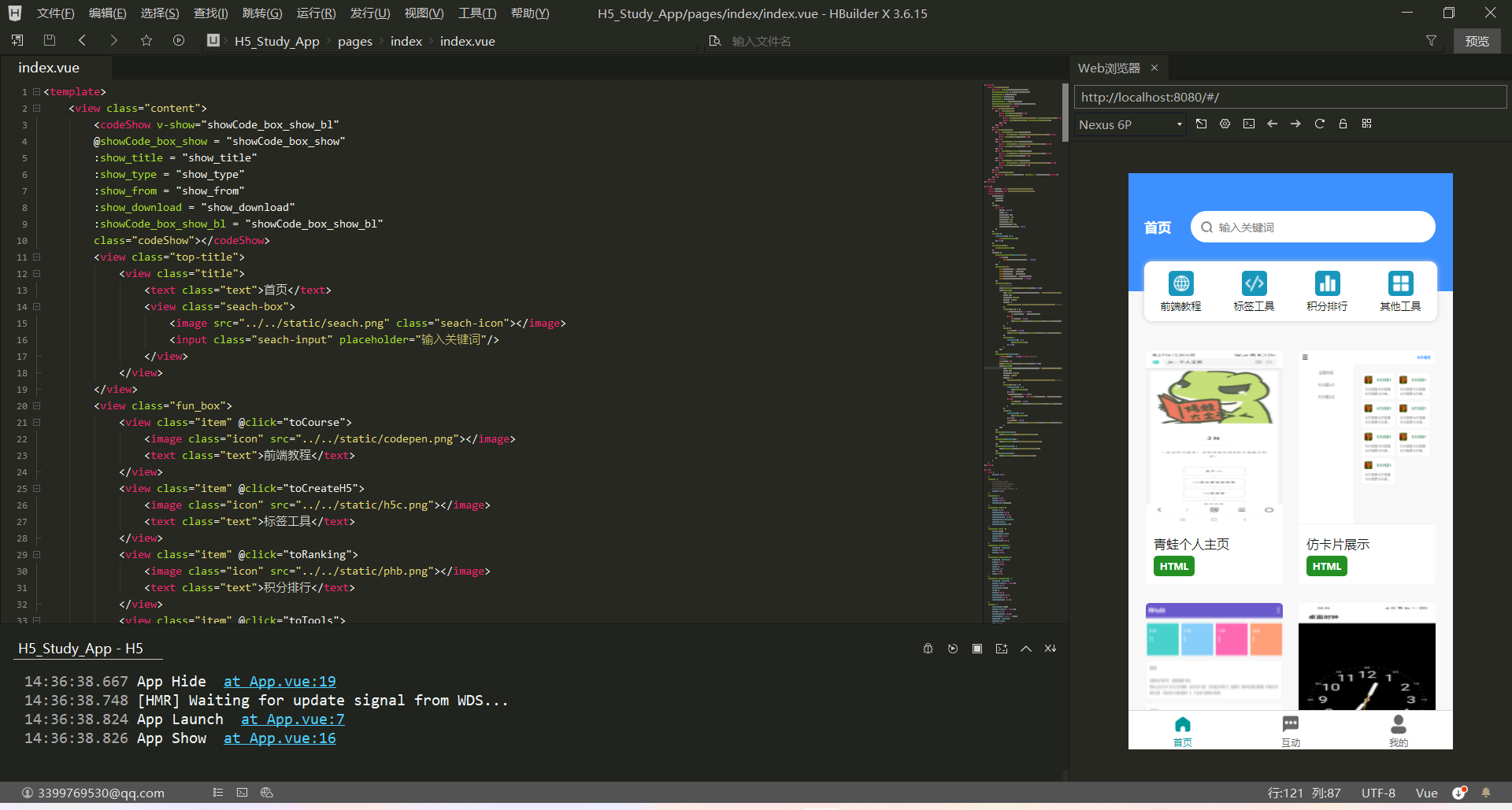Click the localhost URL address field
Screen dimensions: 1512x810
[1289, 98]
